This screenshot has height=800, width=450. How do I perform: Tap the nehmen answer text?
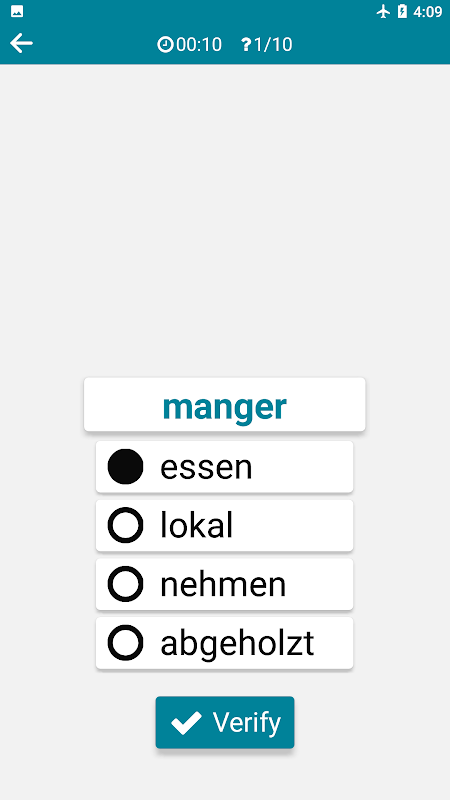[x=223, y=584]
